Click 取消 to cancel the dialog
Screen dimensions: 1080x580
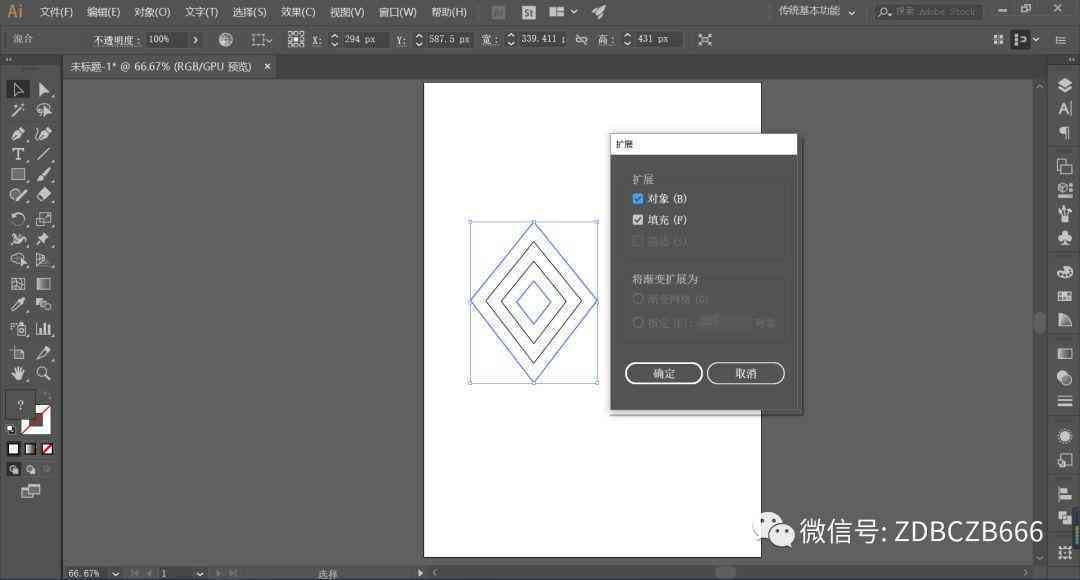(745, 373)
